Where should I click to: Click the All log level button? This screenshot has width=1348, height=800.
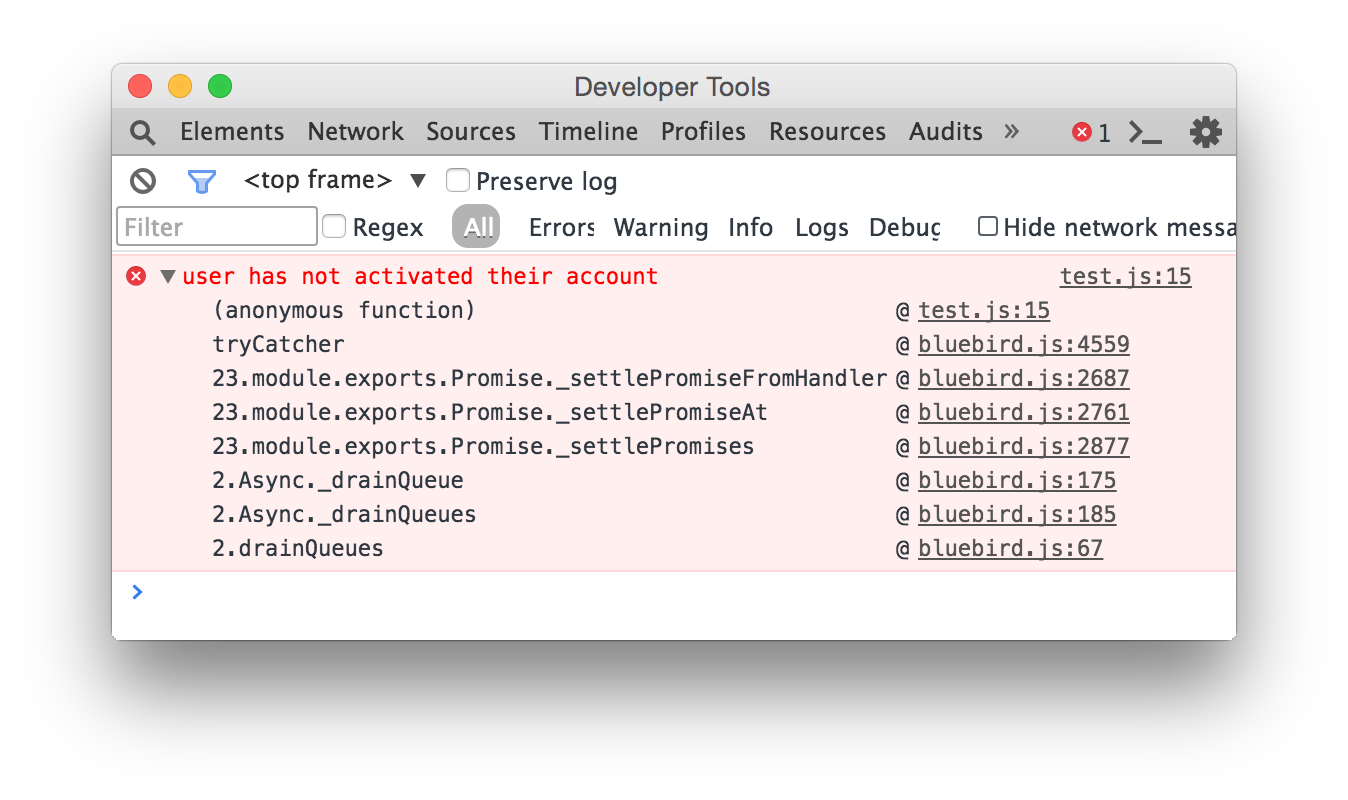476,227
